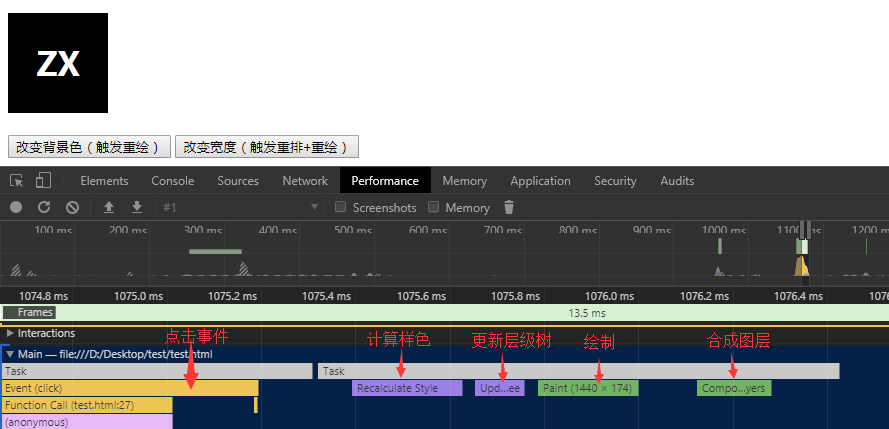Start recording with the Record button

(x=16, y=207)
